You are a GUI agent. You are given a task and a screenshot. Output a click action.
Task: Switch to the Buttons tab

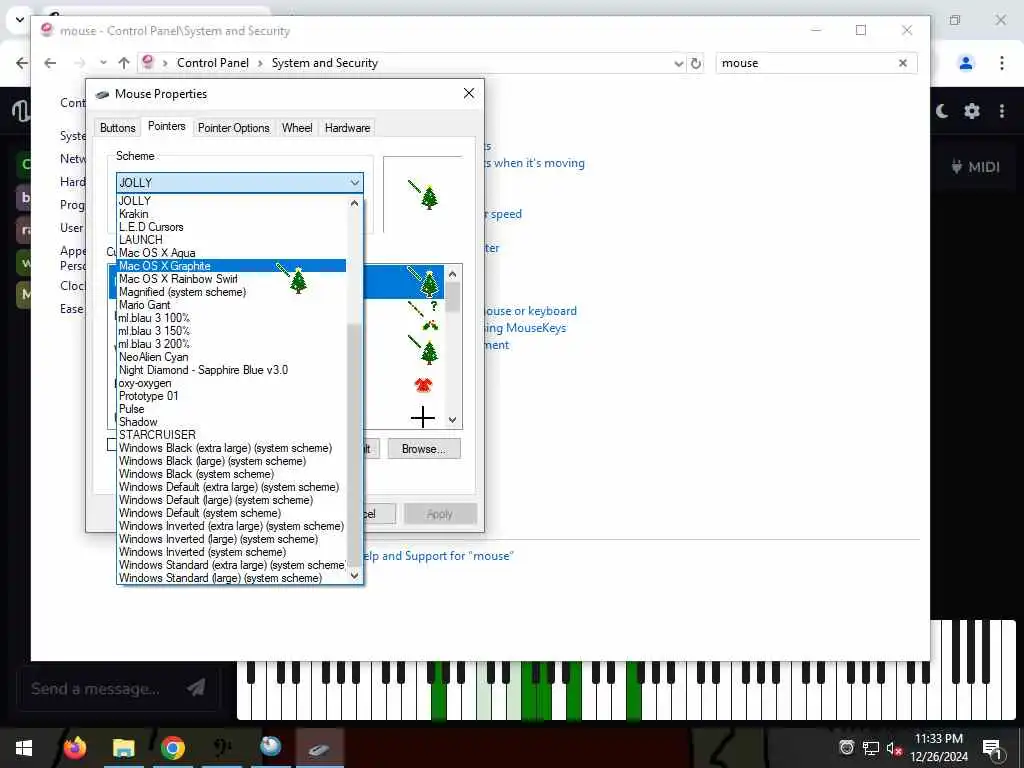pyautogui.click(x=118, y=128)
